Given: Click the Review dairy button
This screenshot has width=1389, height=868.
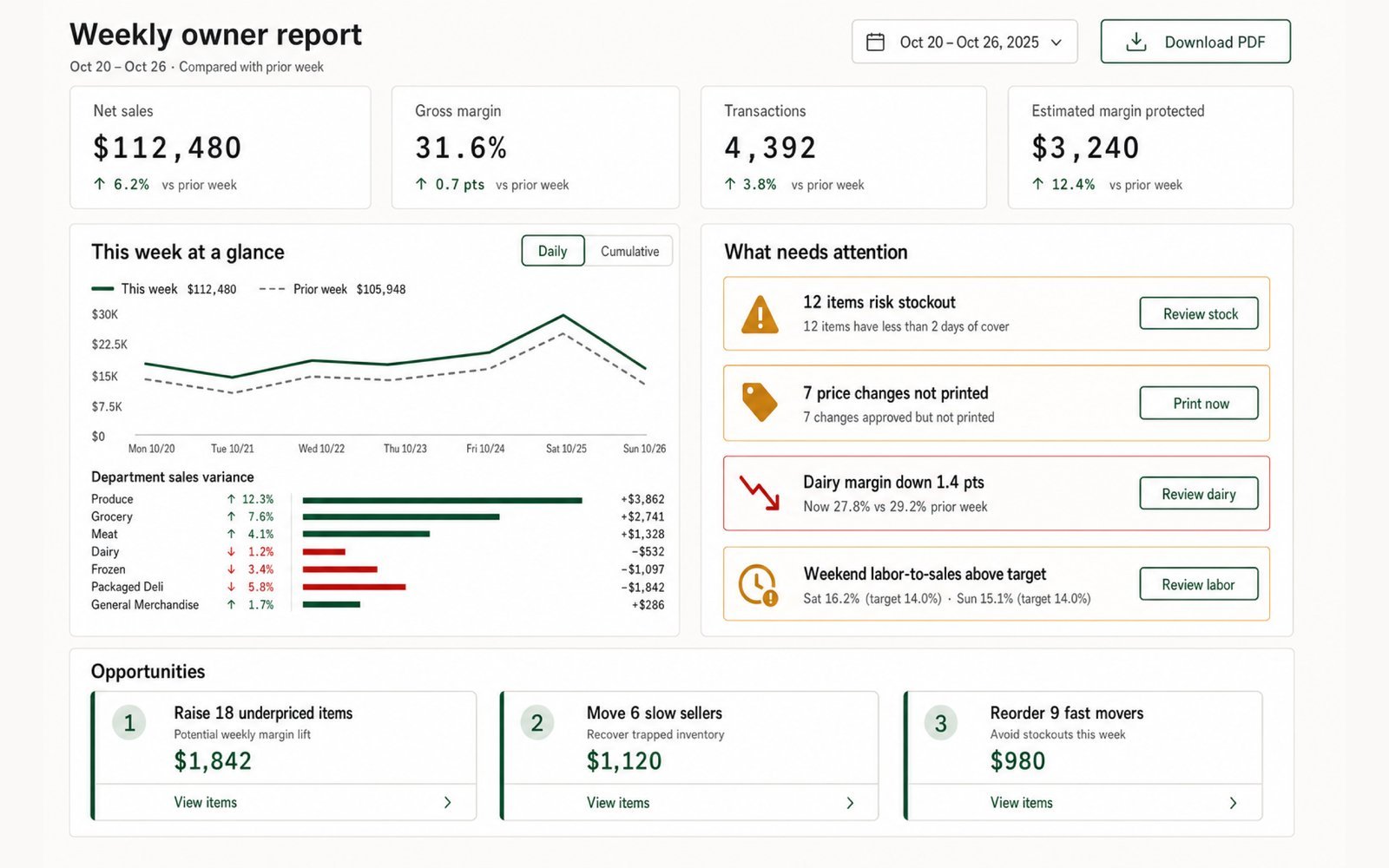Looking at the screenshot, I should 1199,493.
